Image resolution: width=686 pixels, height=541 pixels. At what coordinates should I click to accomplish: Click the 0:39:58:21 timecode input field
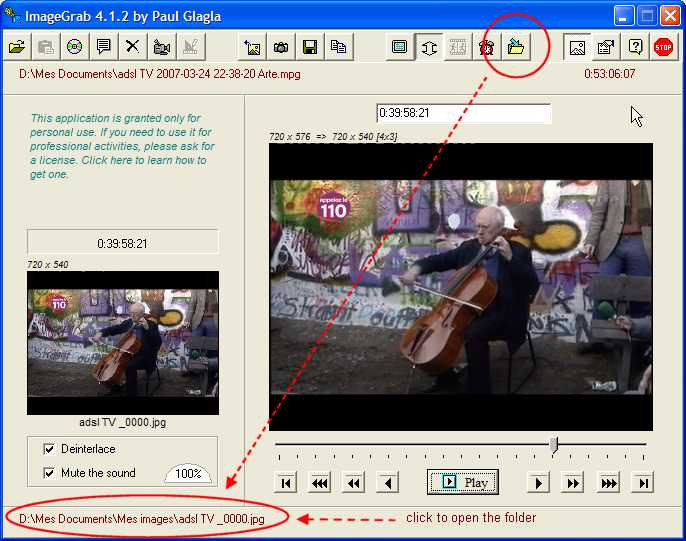[463, 113]
